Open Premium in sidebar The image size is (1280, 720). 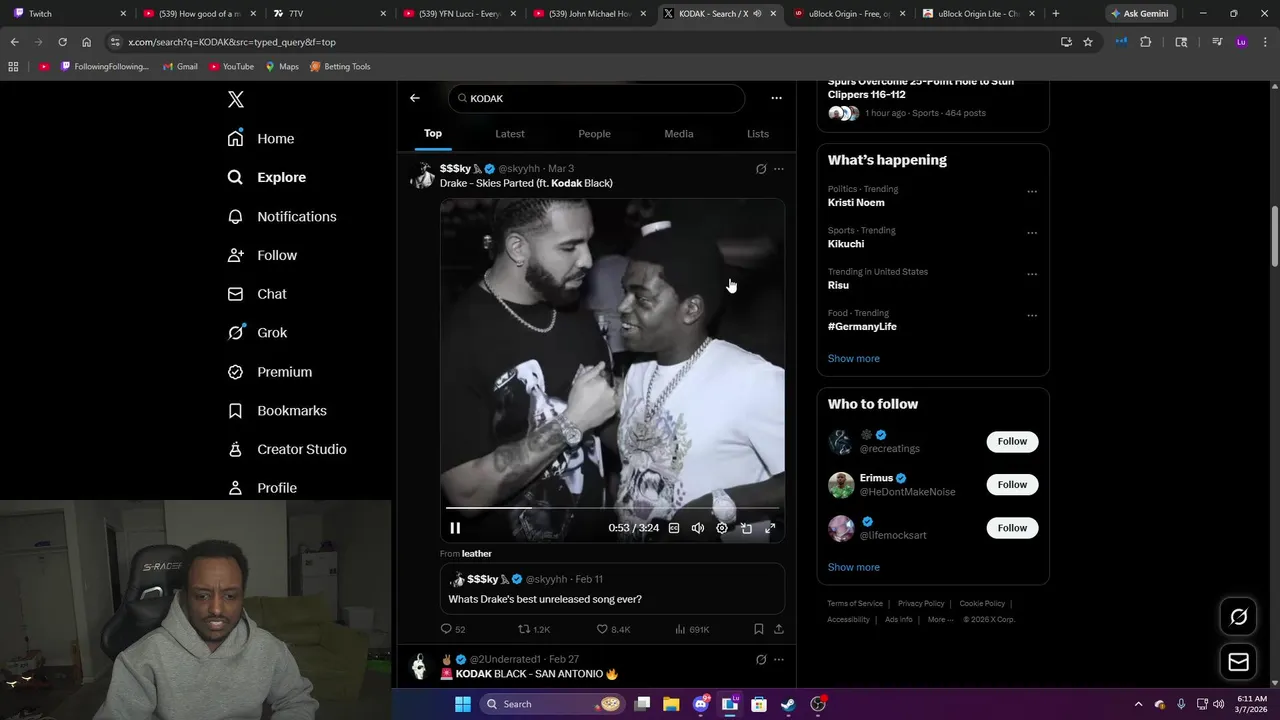[271, 372]
